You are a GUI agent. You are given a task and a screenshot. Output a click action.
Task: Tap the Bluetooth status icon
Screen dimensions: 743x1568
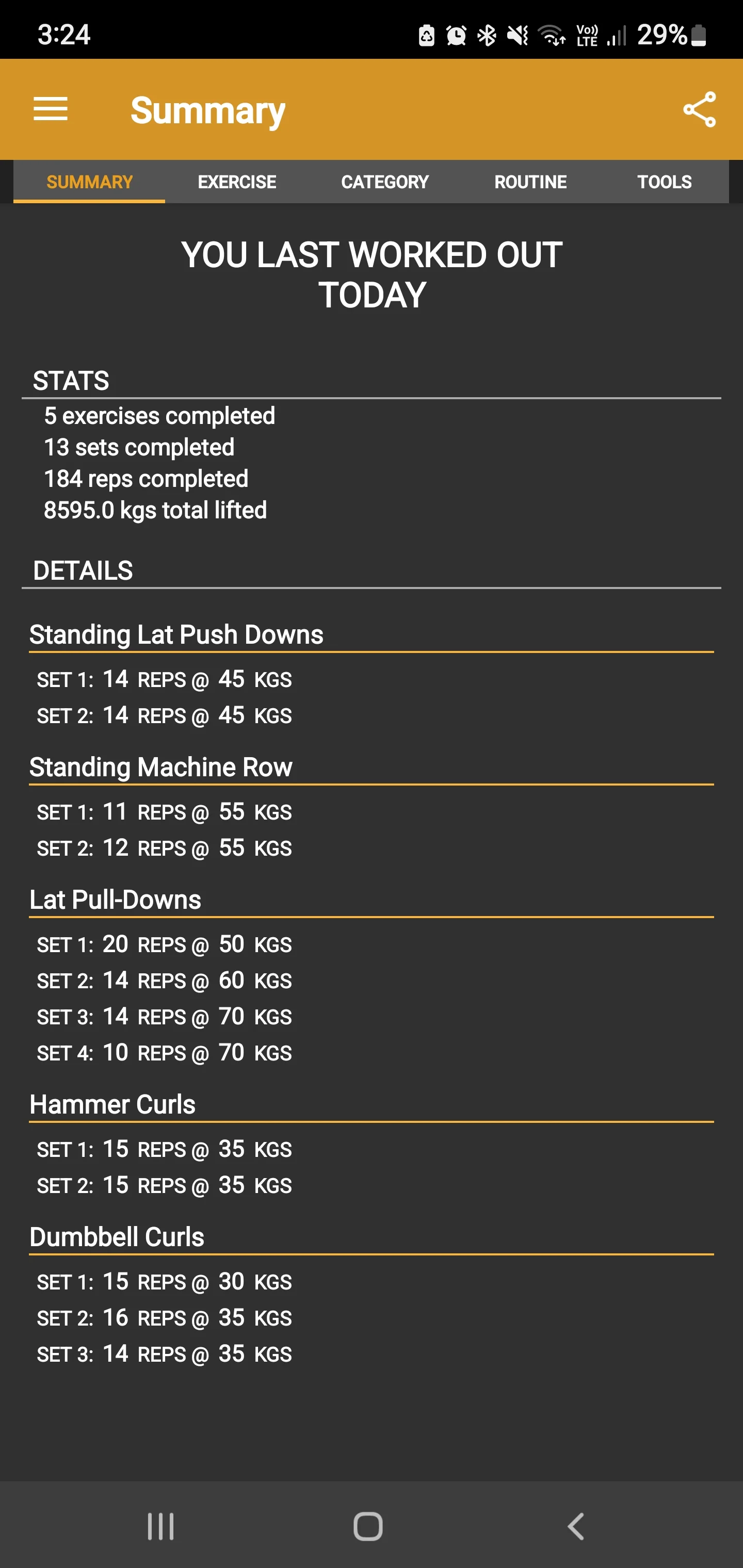coord(487,35)
